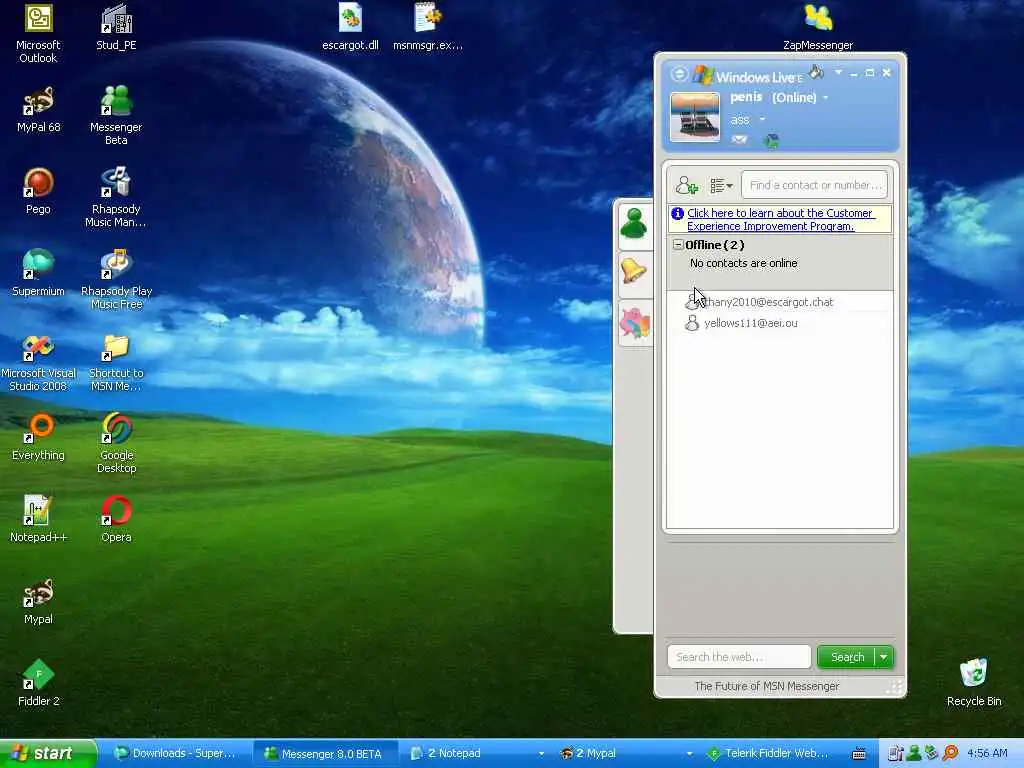The image size is (1024, 768).
Task: Open the Search button dropdown arrow
Action: pos(884,657)
